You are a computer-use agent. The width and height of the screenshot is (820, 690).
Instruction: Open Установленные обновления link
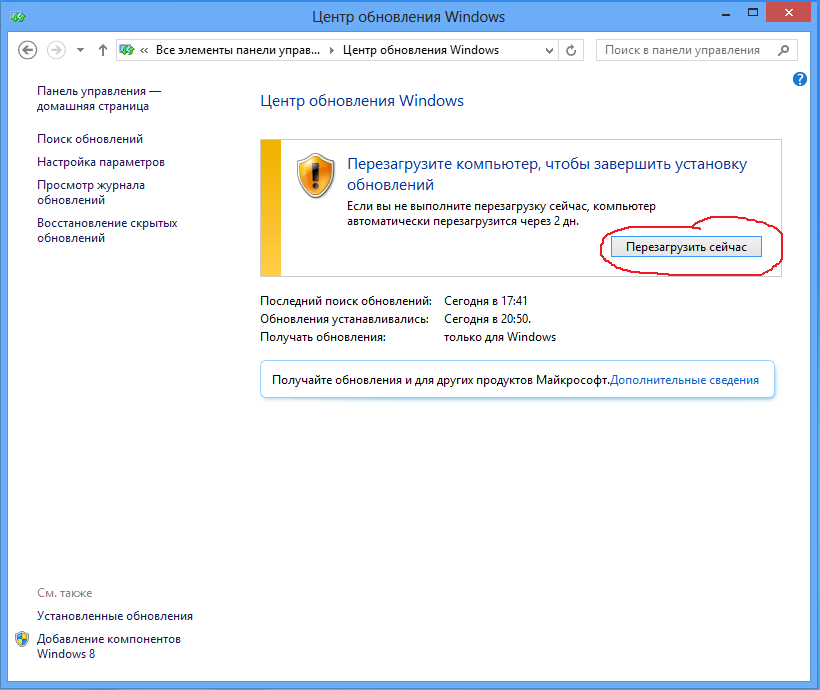pyautogui.click(x=115, y=616)
